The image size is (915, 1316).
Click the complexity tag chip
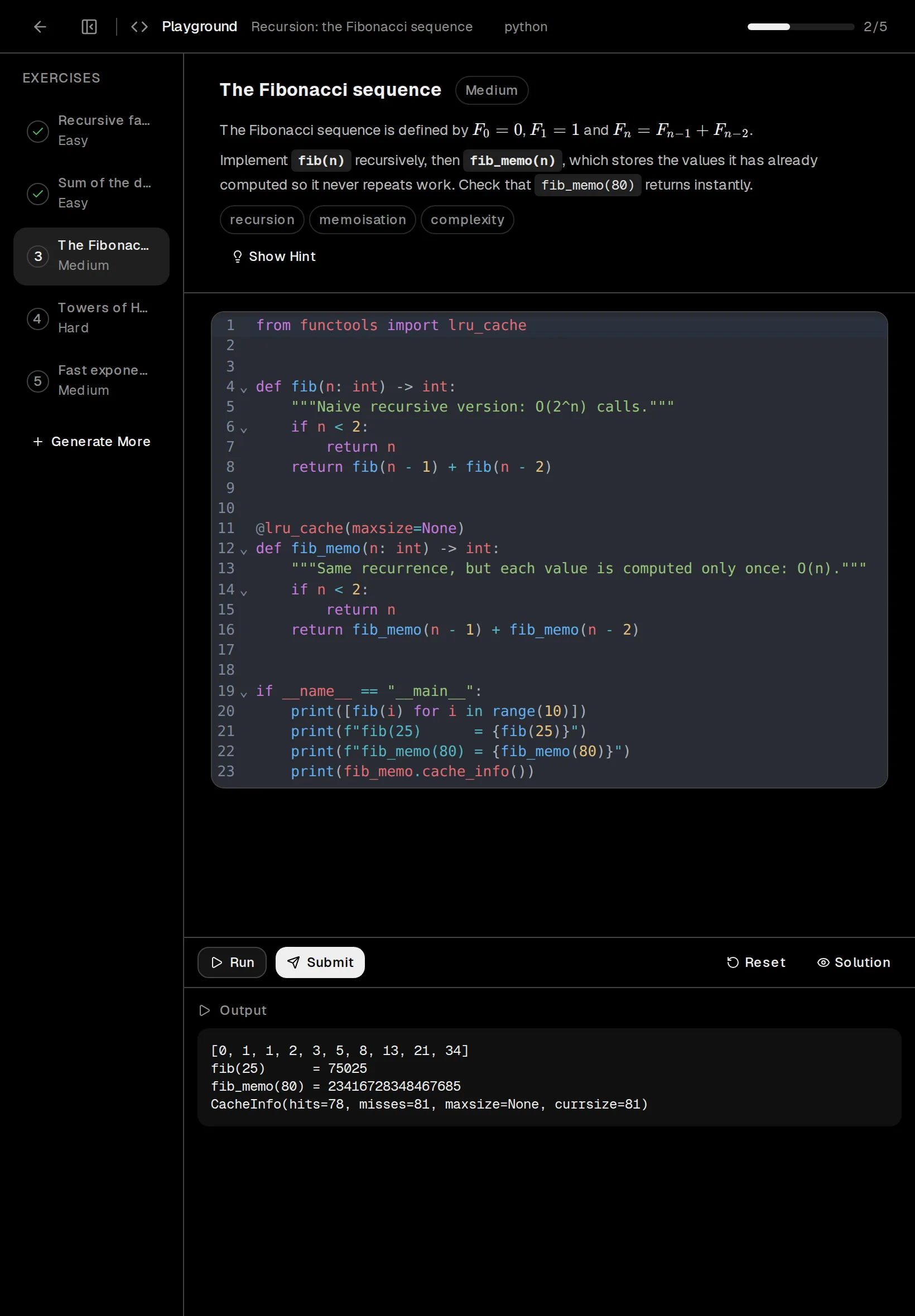[467, 220]
